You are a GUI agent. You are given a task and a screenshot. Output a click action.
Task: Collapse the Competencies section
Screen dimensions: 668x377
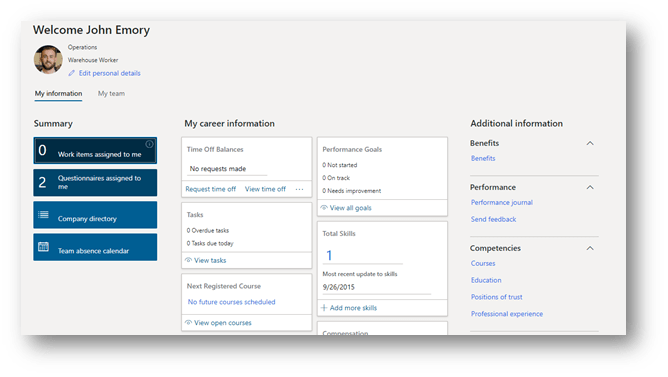(590, 248)
